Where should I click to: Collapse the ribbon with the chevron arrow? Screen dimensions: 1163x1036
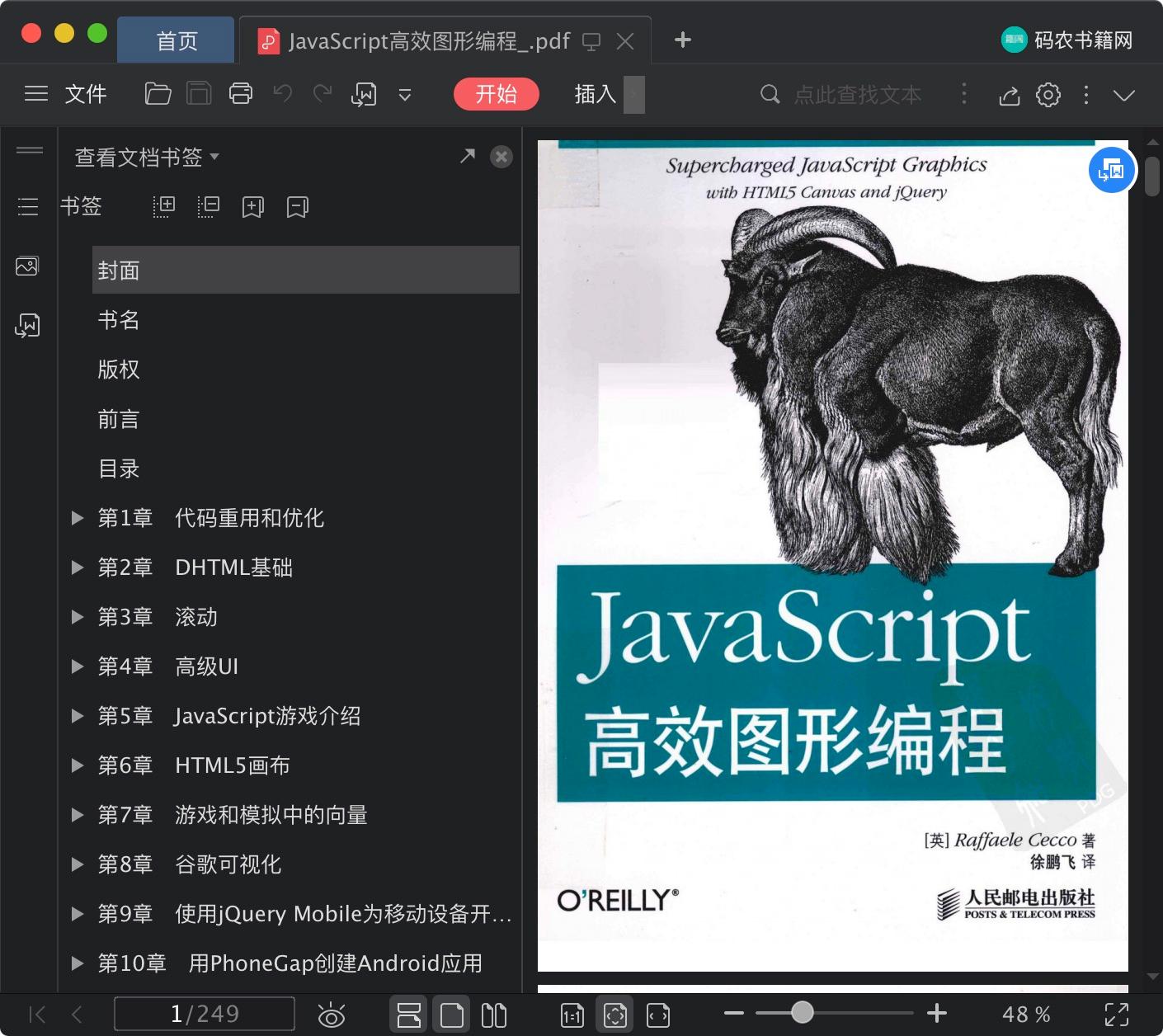pos(1124,95)
